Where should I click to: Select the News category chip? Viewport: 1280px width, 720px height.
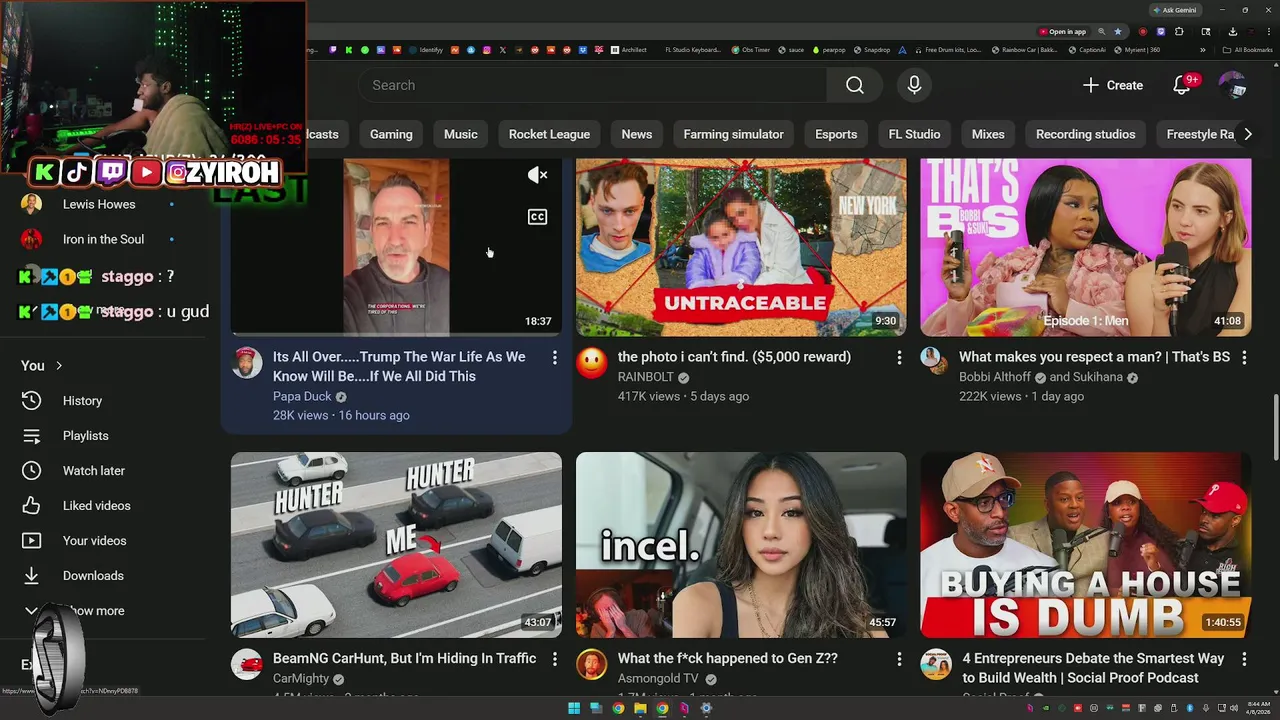(x=636, y=134)
